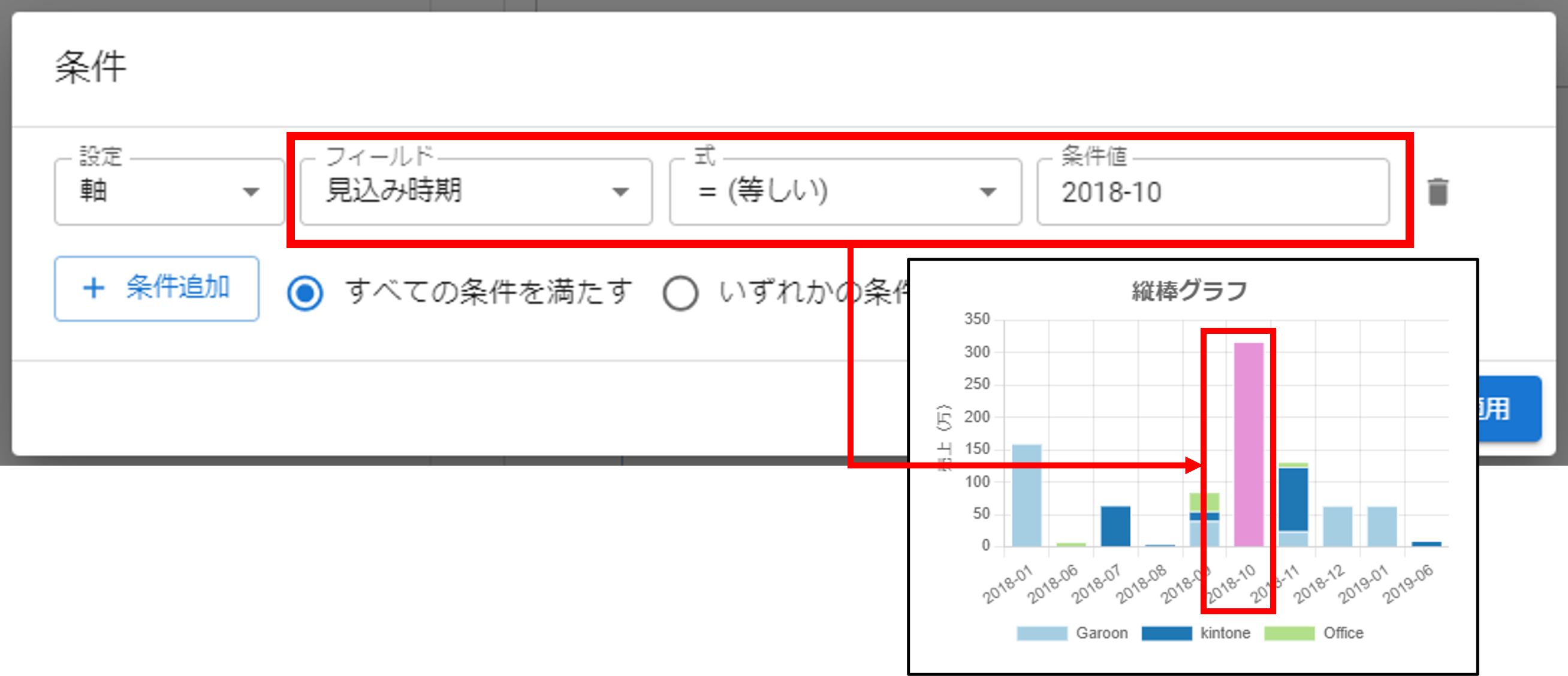1568x676 pixels.
Task: Delete the condition with the trash icon
Action: click(1438, 192)
